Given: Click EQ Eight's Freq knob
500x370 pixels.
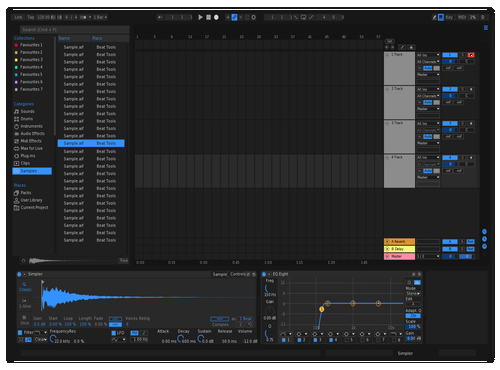Looking at the screenshot, I should coord(267,288).
